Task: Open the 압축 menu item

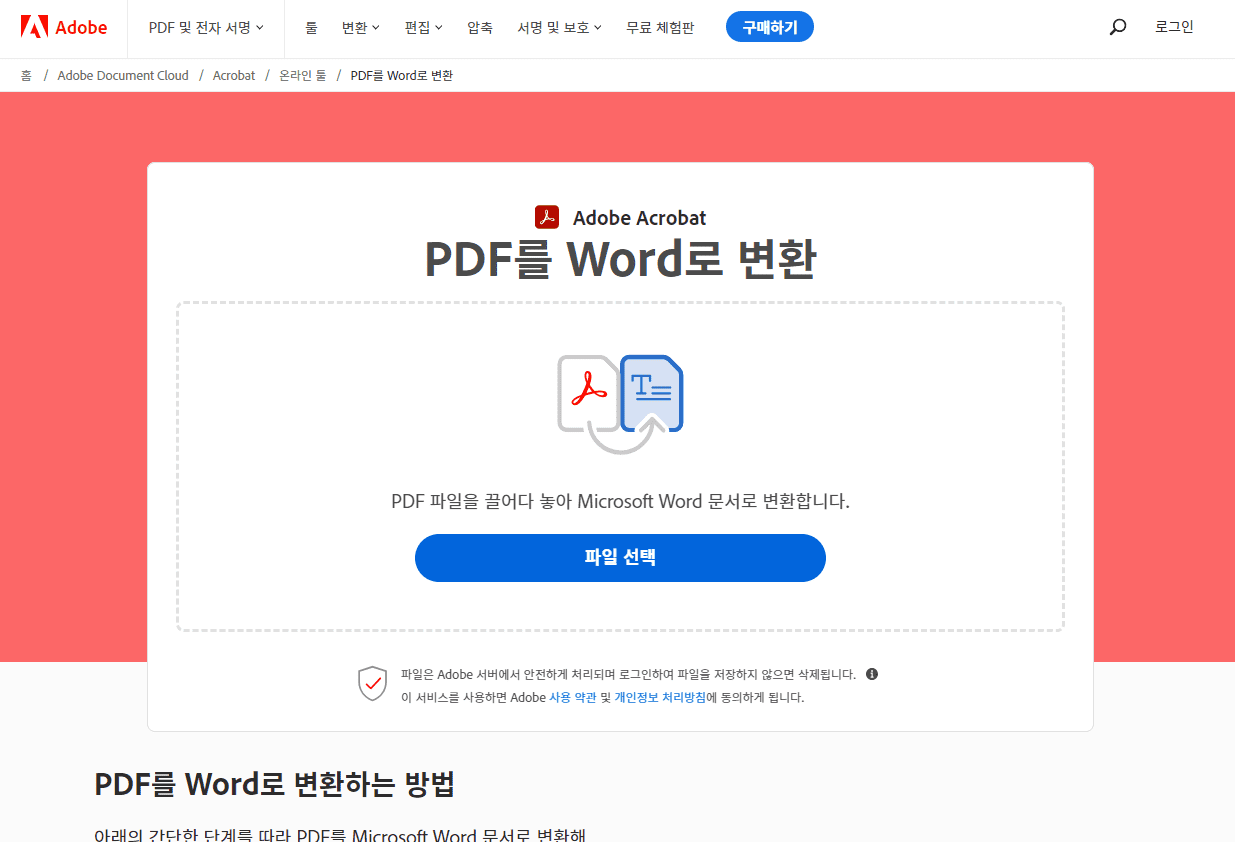Action: pos(479,28)
